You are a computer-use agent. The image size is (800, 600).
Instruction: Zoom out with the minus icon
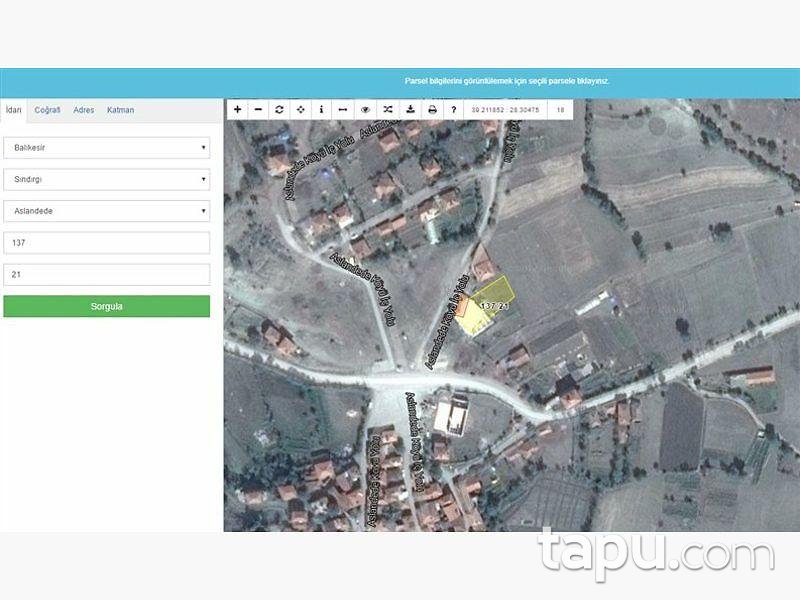258,110
